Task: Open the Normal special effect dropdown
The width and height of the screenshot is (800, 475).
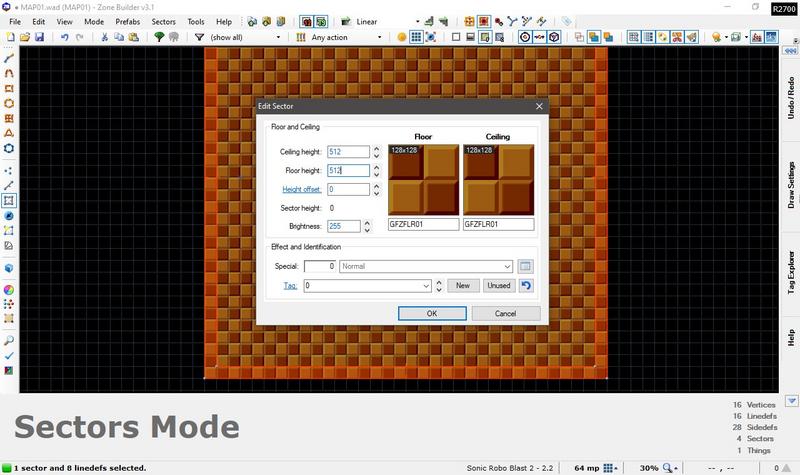Action: 508,266
